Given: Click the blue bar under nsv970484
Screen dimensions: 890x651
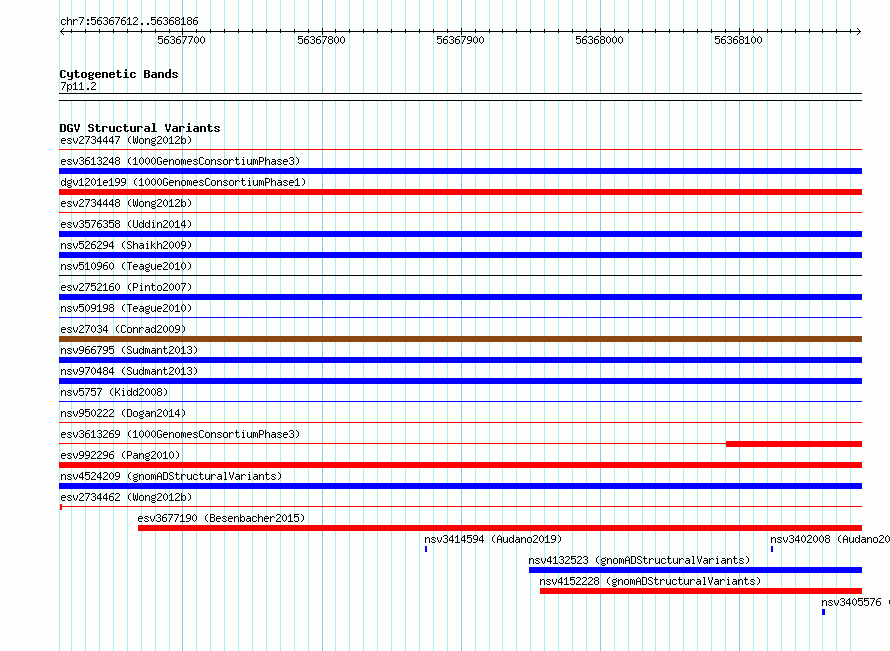Looking at the screenshot, I should click(x=460, y=381).
